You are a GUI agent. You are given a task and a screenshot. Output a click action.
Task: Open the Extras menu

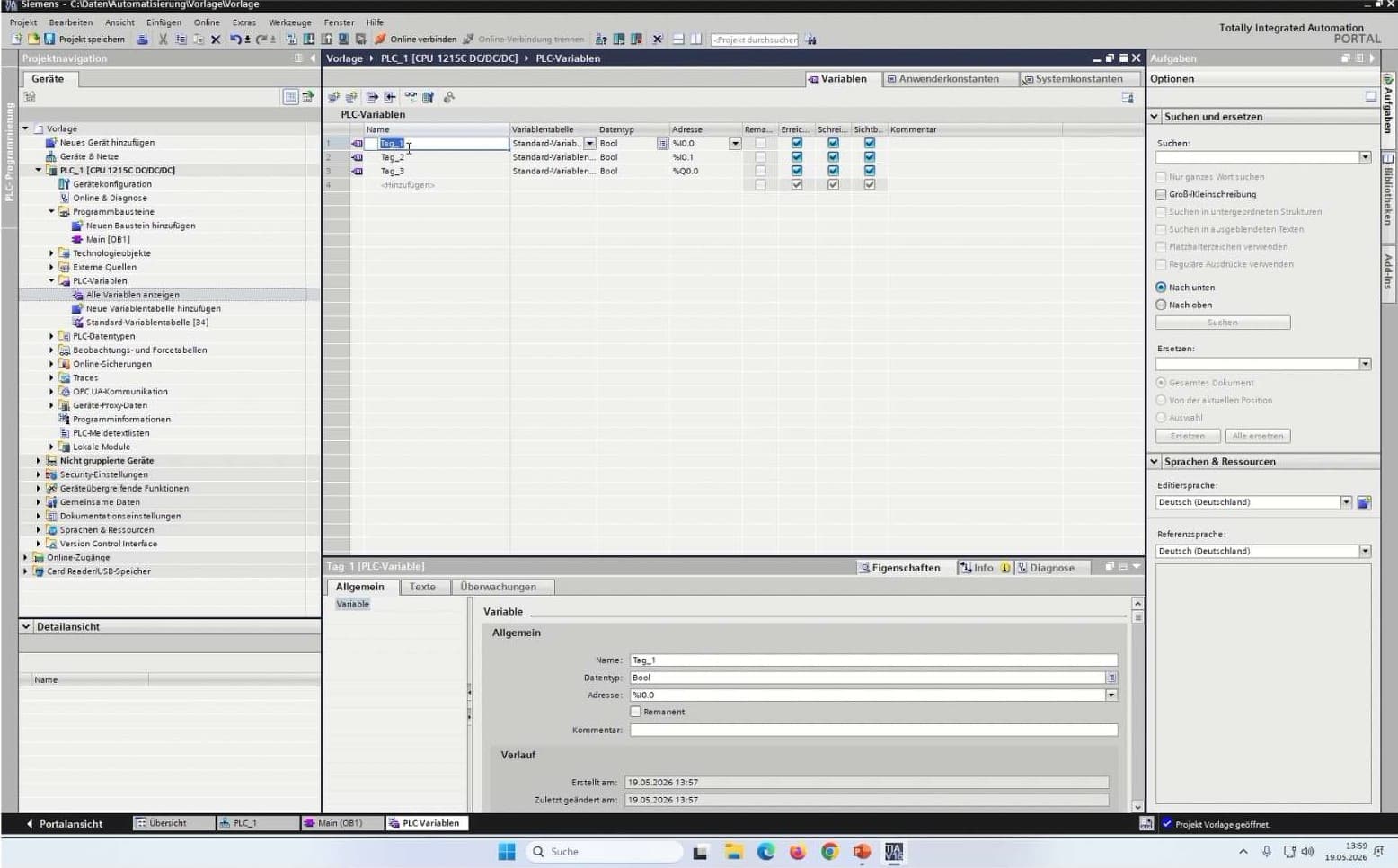pyautogui.click(x=244, y=22)
